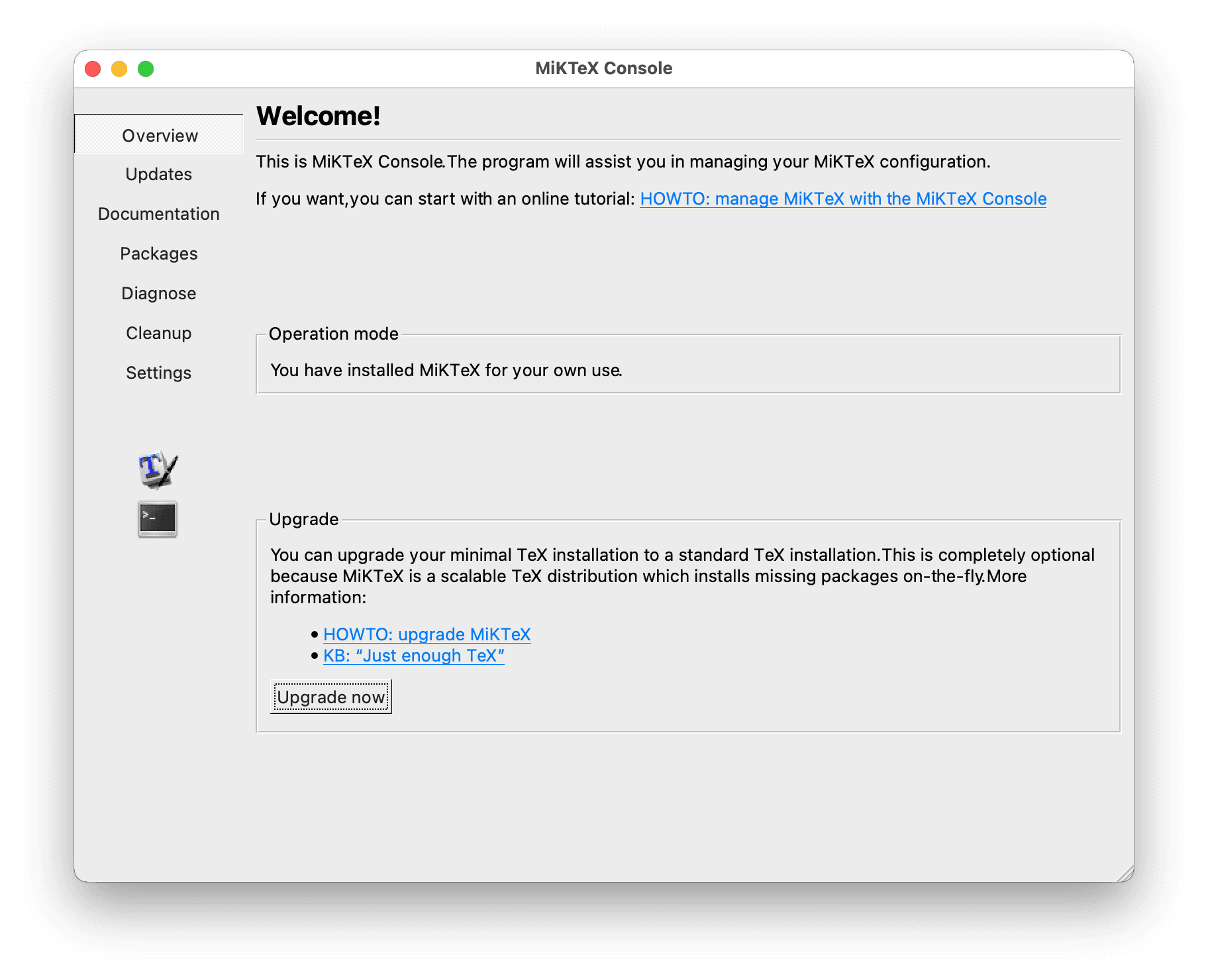Go to the Packages tab
The image size is (1208, 980).
point(159,254)
